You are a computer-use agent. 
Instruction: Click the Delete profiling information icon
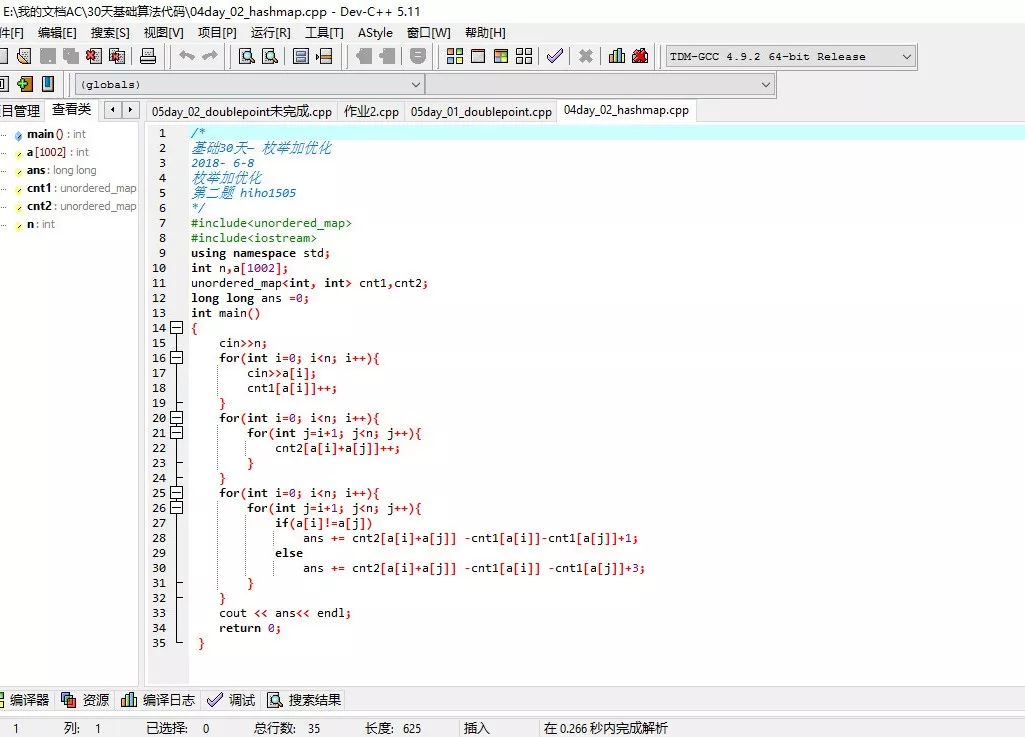click(640, 56)
